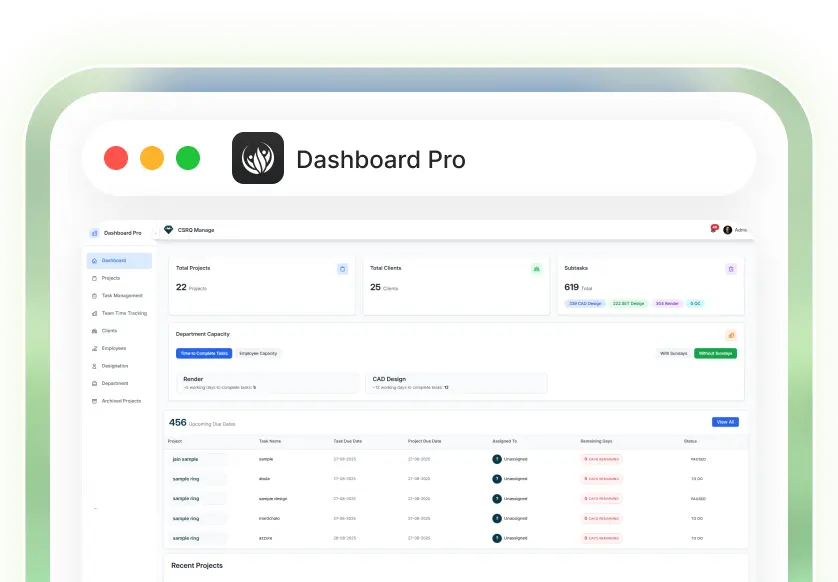Click the CSRQ Manage diamond logo
The width and height of the screenshot is (838, 582).
coord(168,230)
